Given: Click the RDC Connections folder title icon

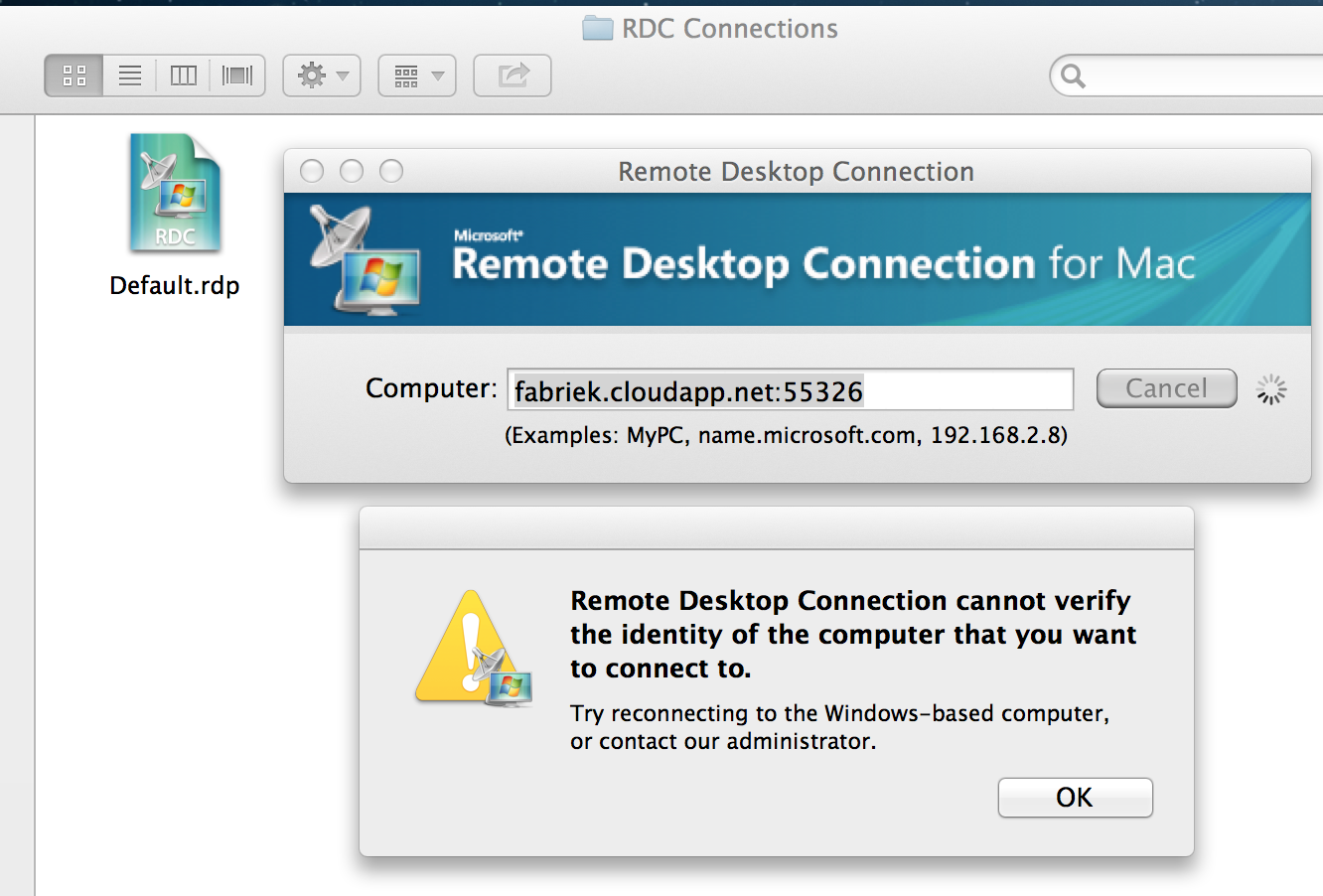Looking at the screenshot, I should [x=597, y=28].
